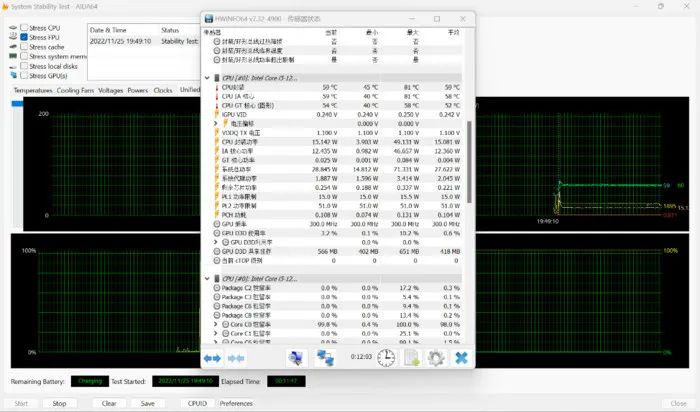Click the expand sensor columns arrows icon
Image resolution: width=700 pixels, height=412 pixels.
212,358
